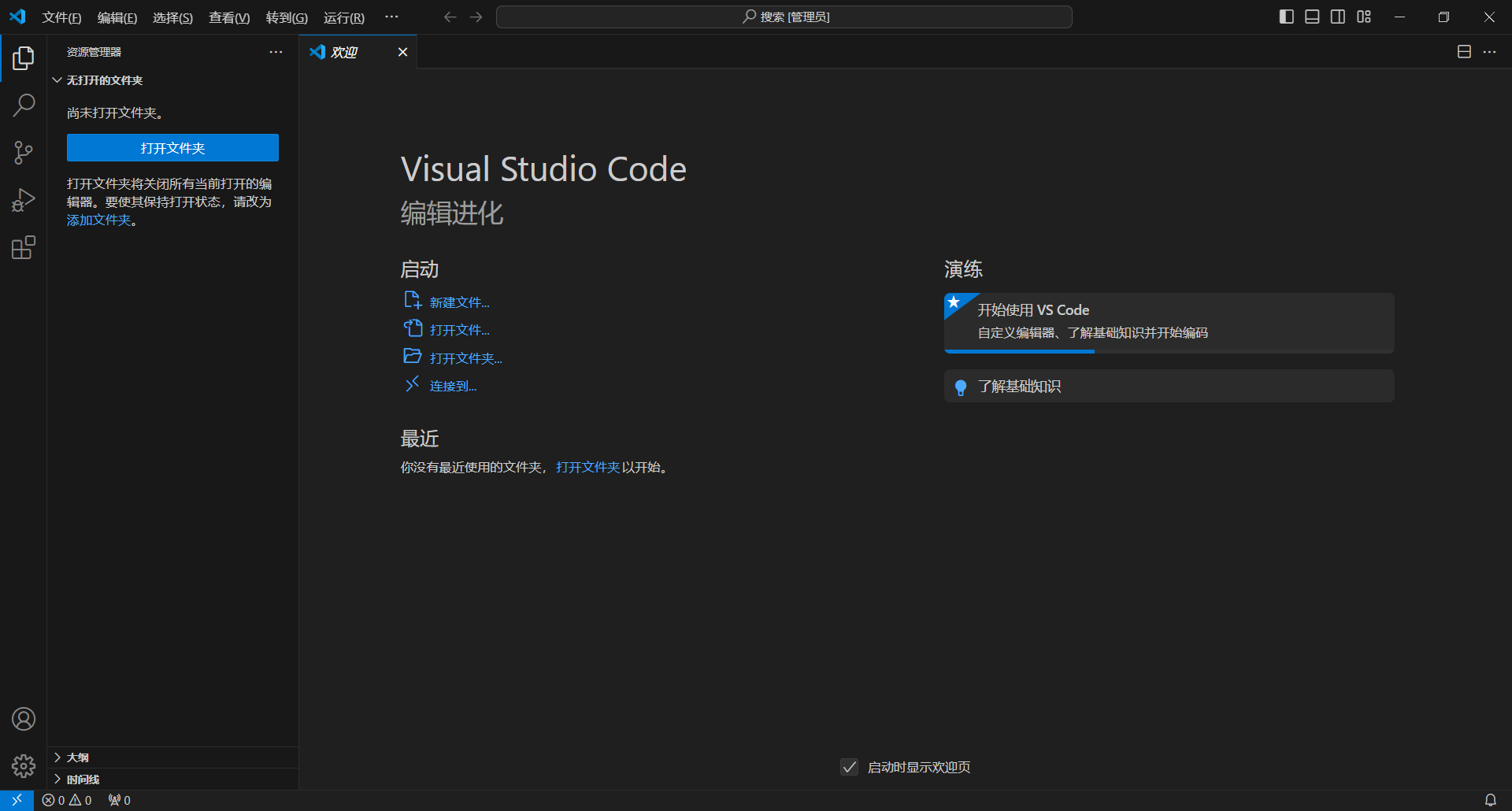Open Source Control view icon
1512x811 pixels.
point(24,153)
